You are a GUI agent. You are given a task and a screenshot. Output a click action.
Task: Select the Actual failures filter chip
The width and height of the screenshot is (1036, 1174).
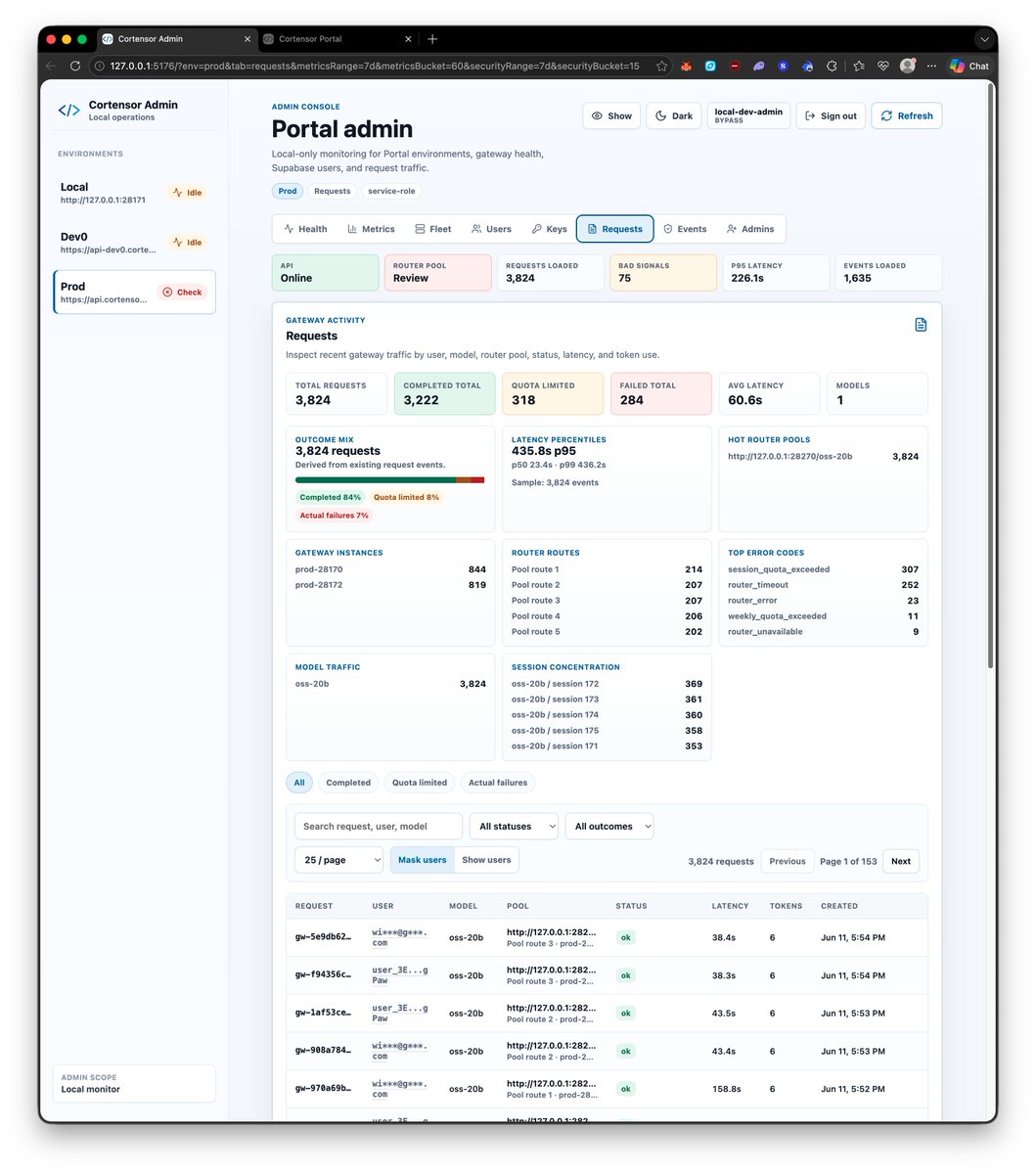[498, 783]
